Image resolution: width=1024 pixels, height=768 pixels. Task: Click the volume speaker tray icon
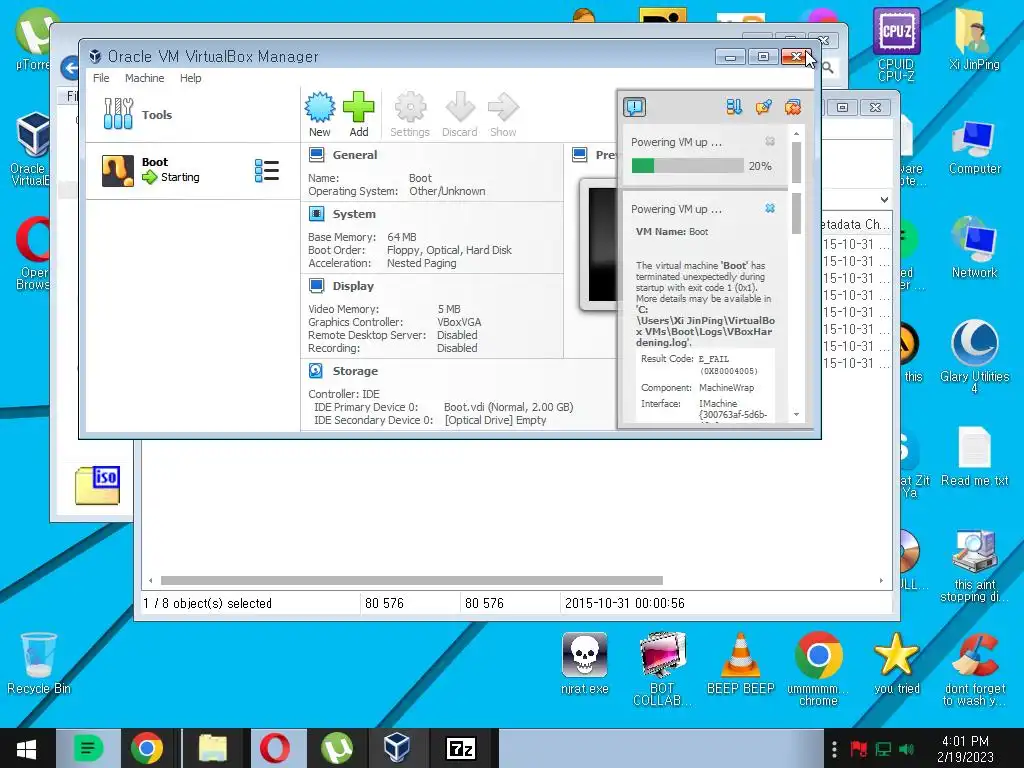[906, 749]
